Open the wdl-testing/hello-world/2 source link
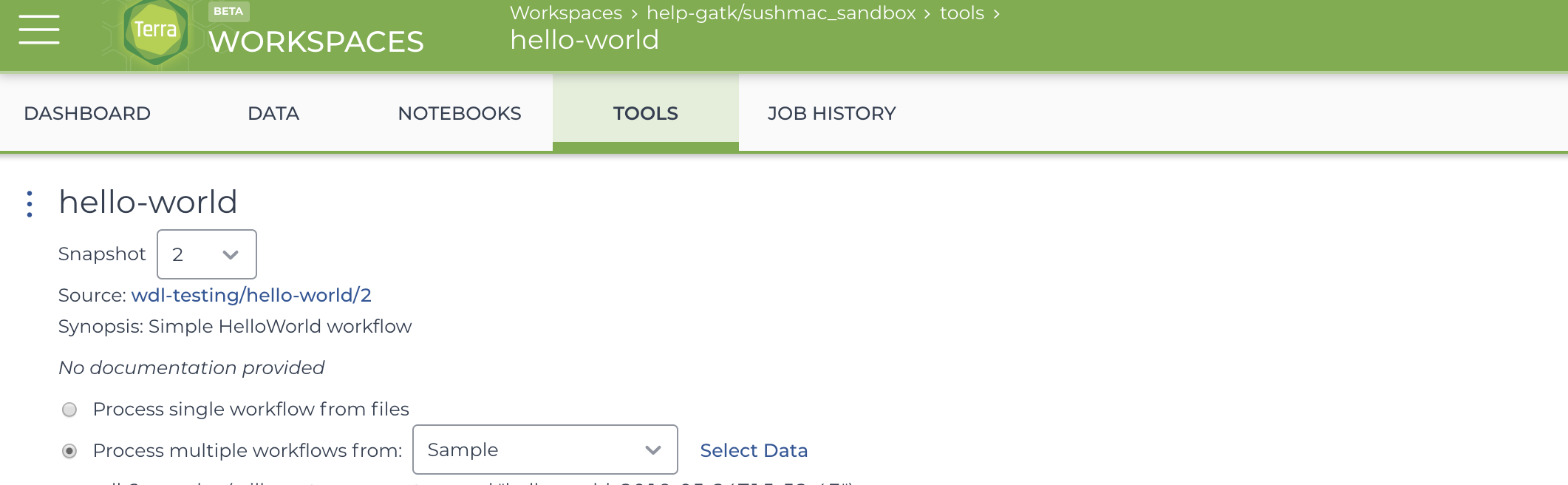Viewport: 1568px width, 485px height. click(251, 295)
